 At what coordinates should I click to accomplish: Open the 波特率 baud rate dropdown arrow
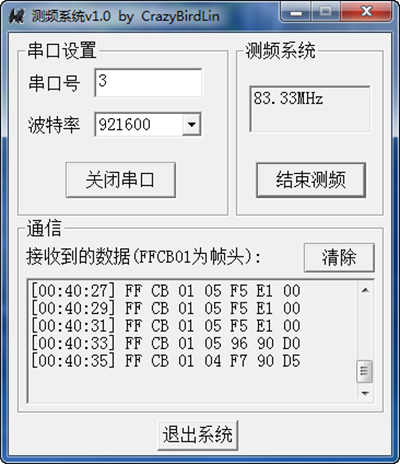click(192, 124)
